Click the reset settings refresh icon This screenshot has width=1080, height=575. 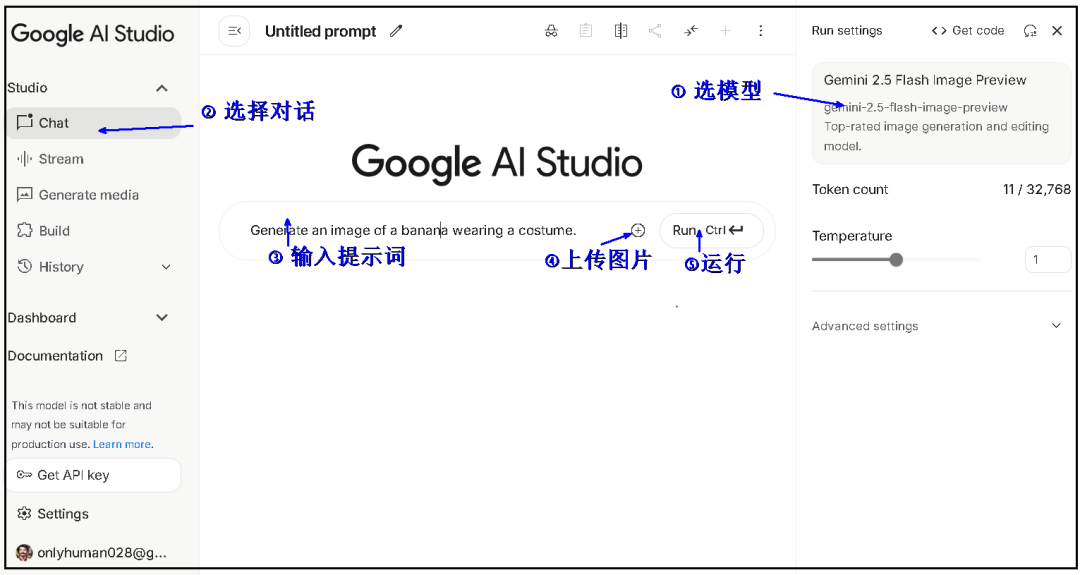[1030, 31]
